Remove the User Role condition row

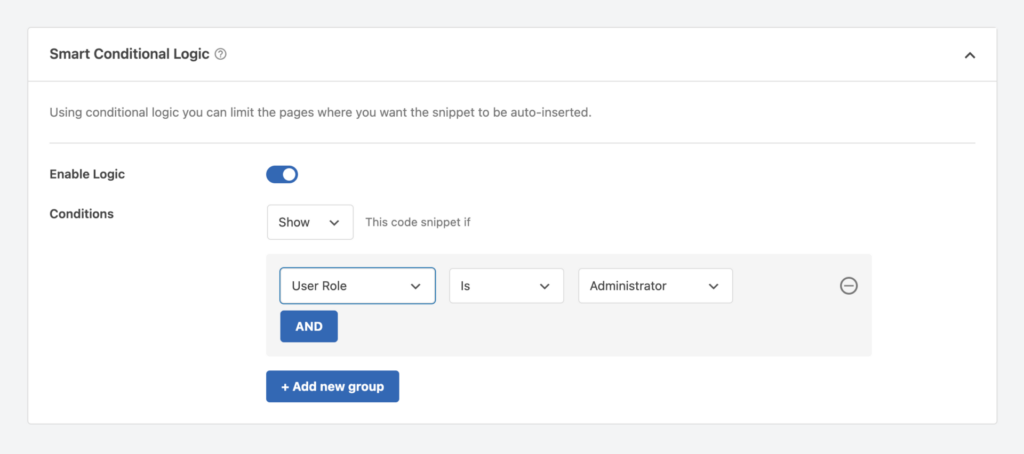click(848, 286)
